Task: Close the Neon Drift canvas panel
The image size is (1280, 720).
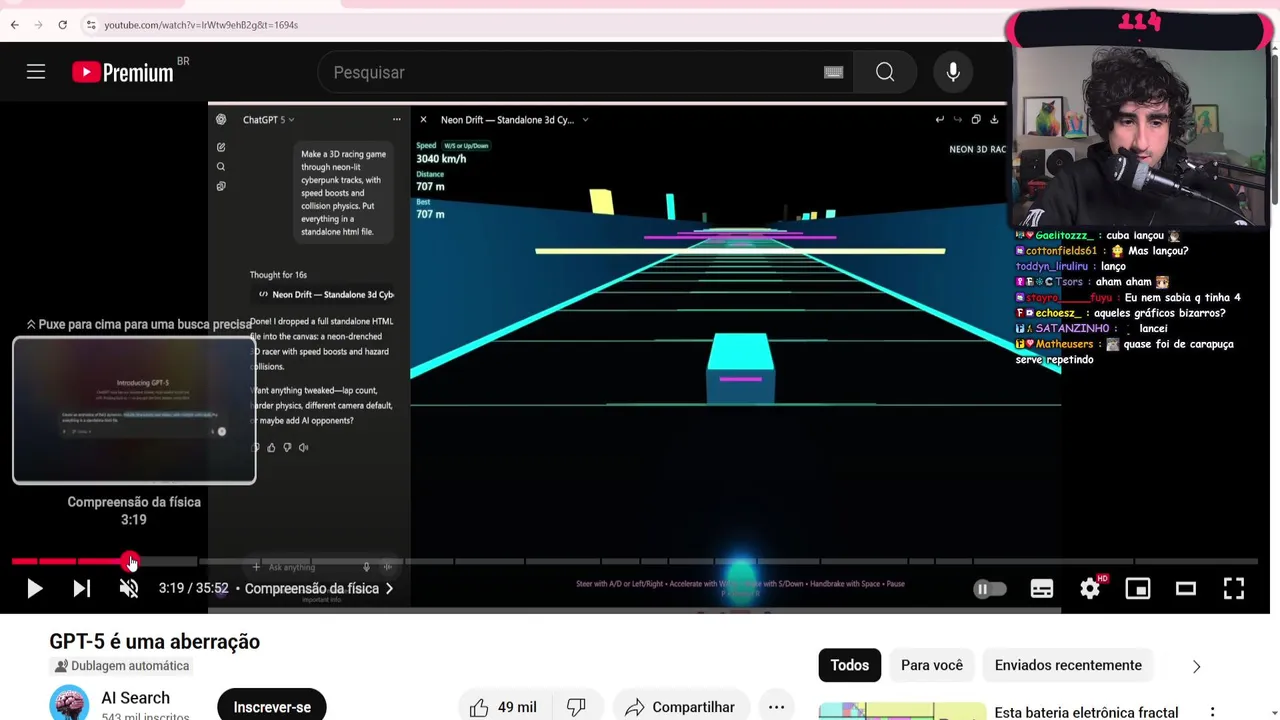Action: pyautogui.click(x=423, y=120)
